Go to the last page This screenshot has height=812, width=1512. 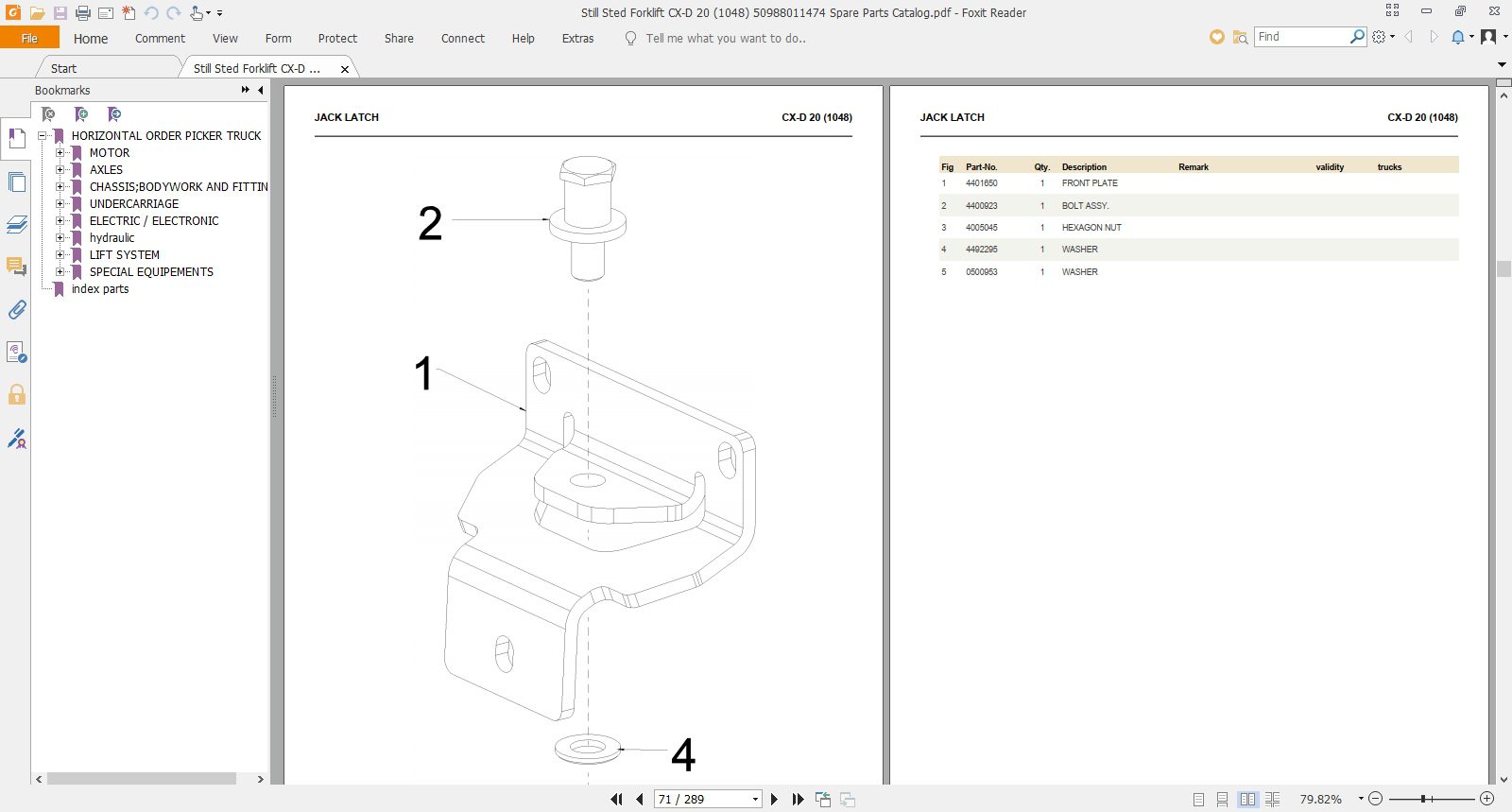798,799
